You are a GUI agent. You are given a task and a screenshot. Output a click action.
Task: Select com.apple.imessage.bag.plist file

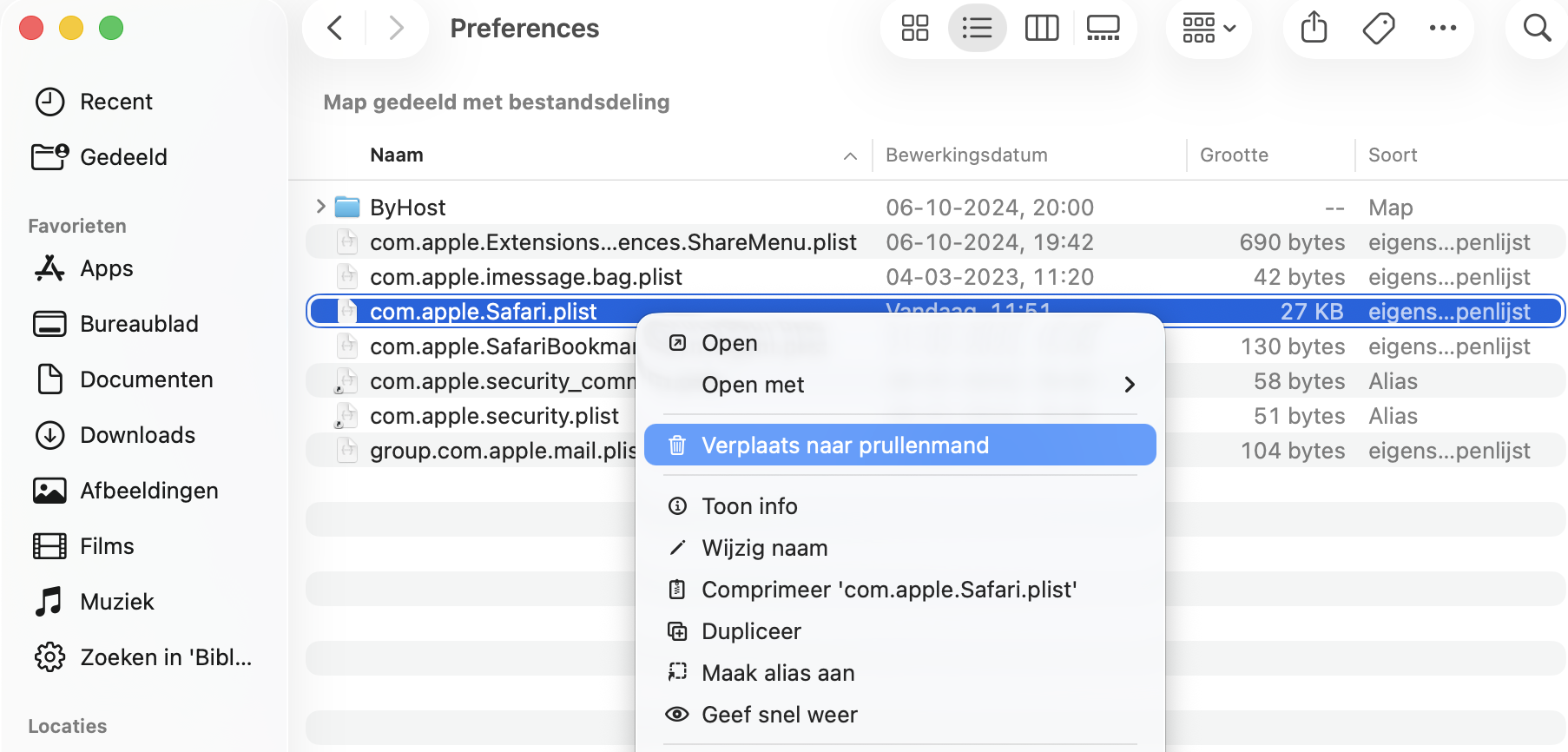click(x=936, y=276)
